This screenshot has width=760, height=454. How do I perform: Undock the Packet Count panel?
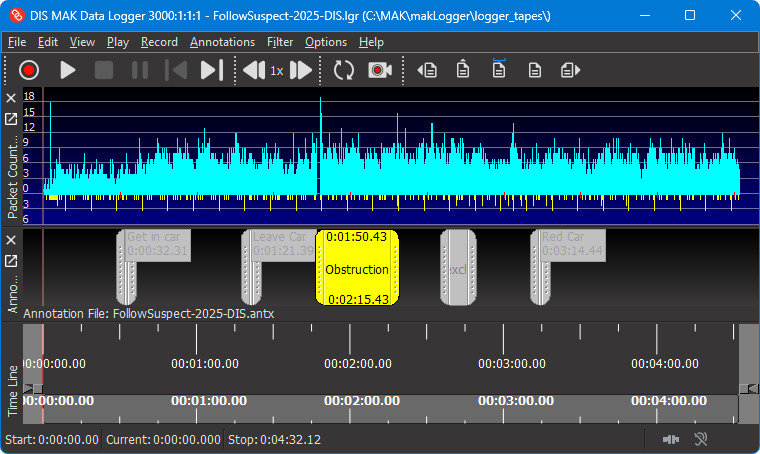[x=11, y=119]
